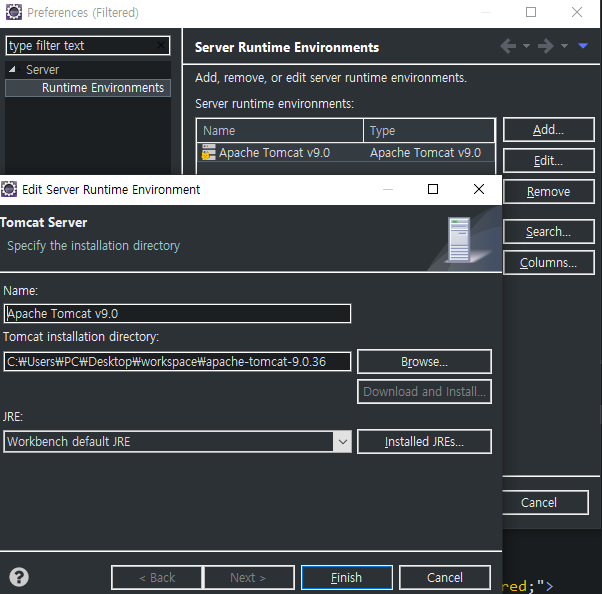This screenshot has width=602, height=594.
Task: Click the Name column header
Action: [x=280, y=131]
